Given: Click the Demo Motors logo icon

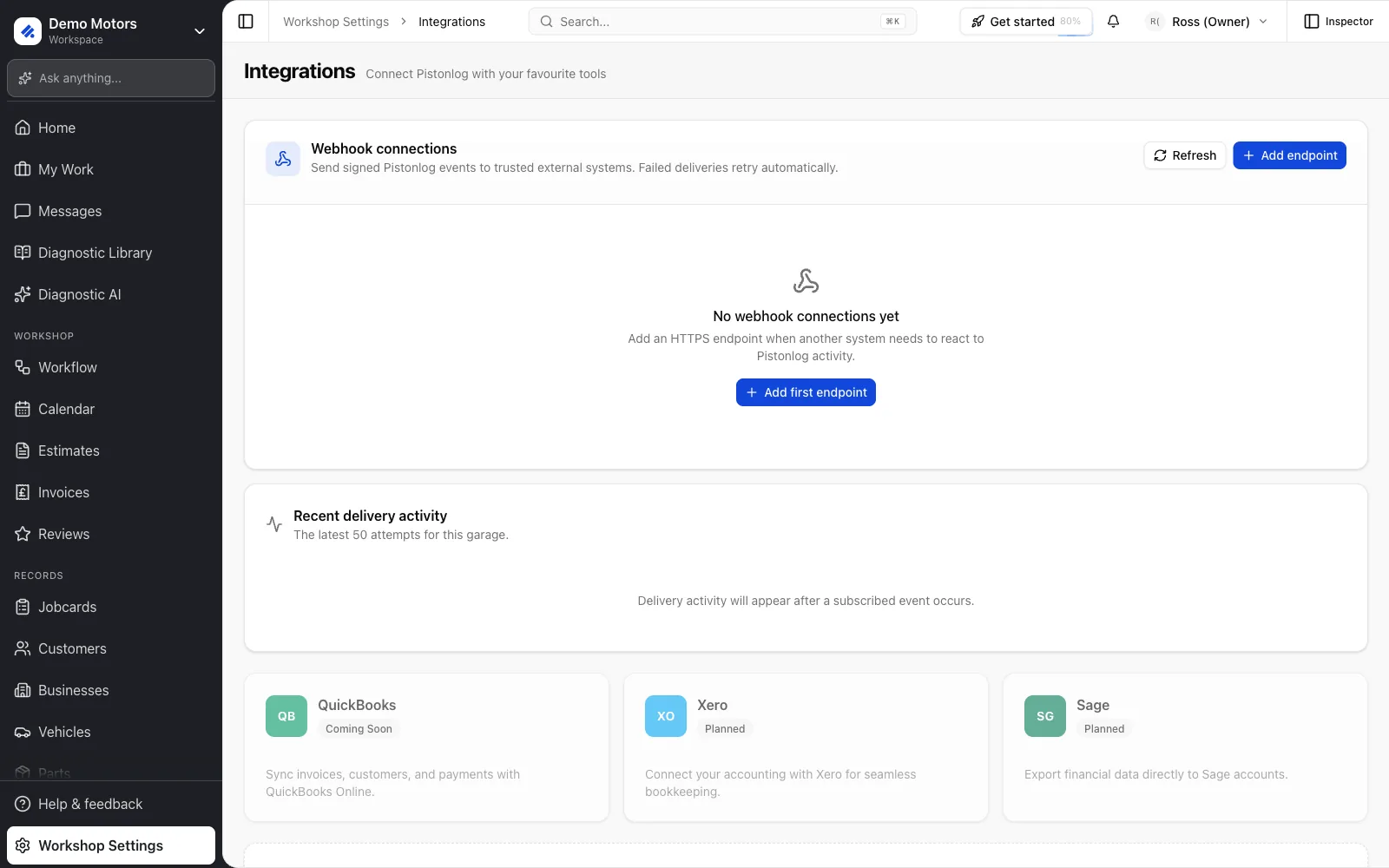Looking at the screenshot, I should pos(28,31).
